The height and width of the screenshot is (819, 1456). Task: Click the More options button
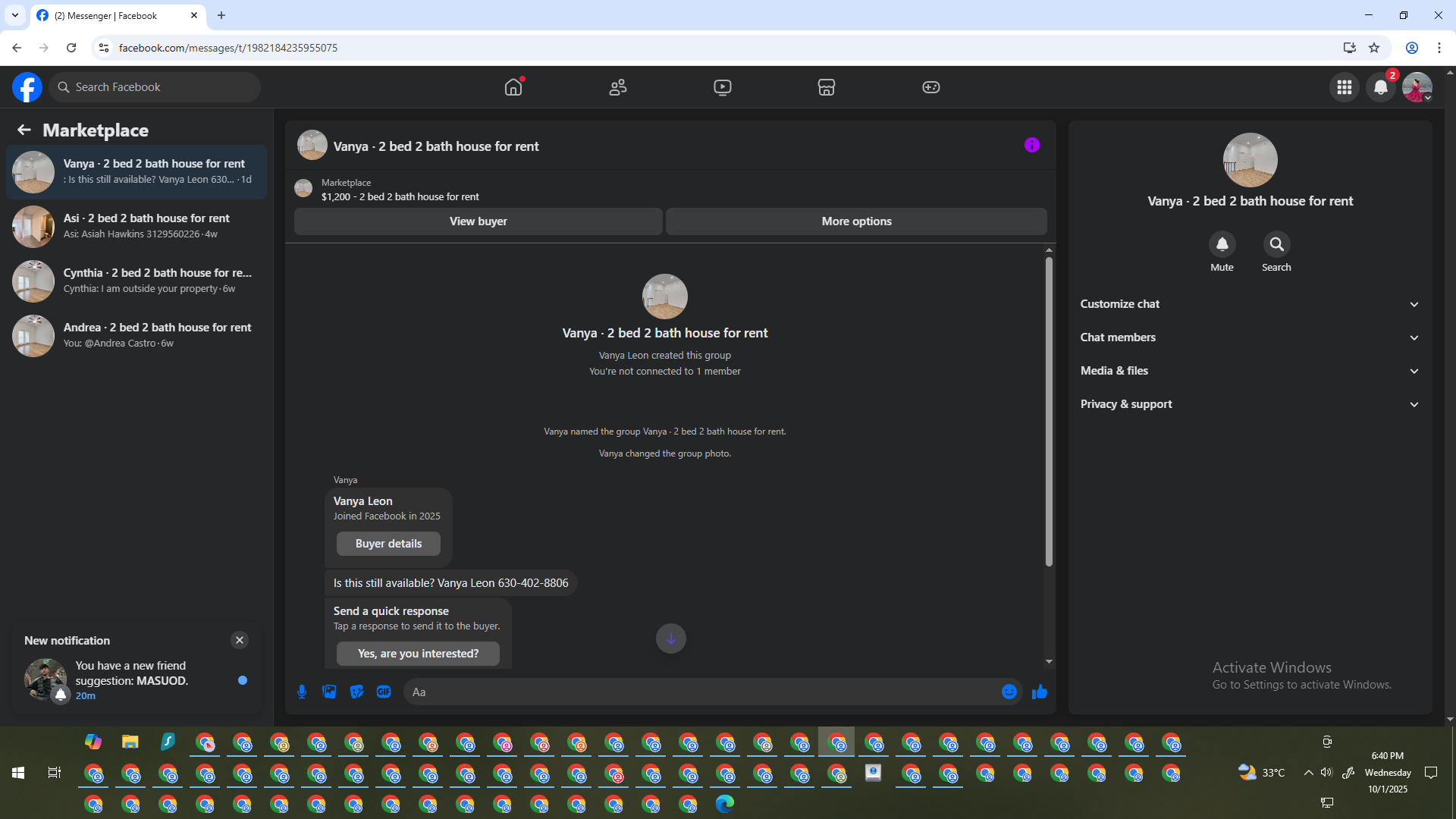click(857, 221)
